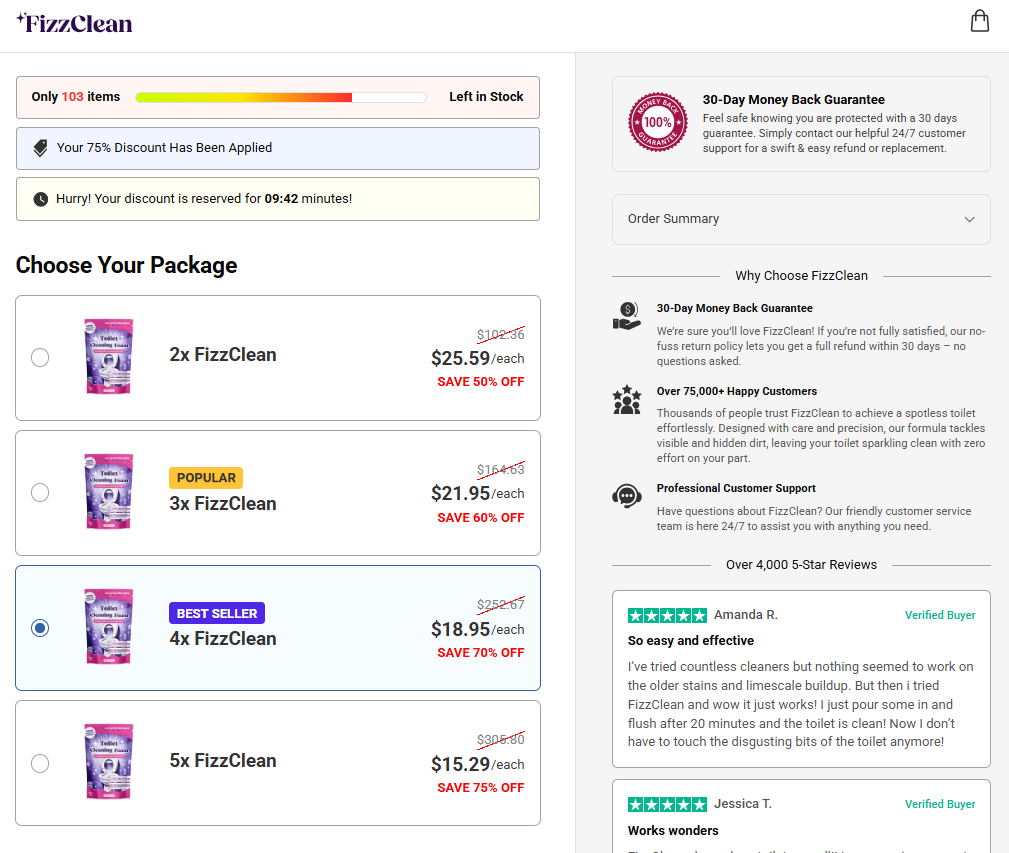Select the 4x FizzClean radio button
The image size is (1009, 853).
[x=40, y=628]
